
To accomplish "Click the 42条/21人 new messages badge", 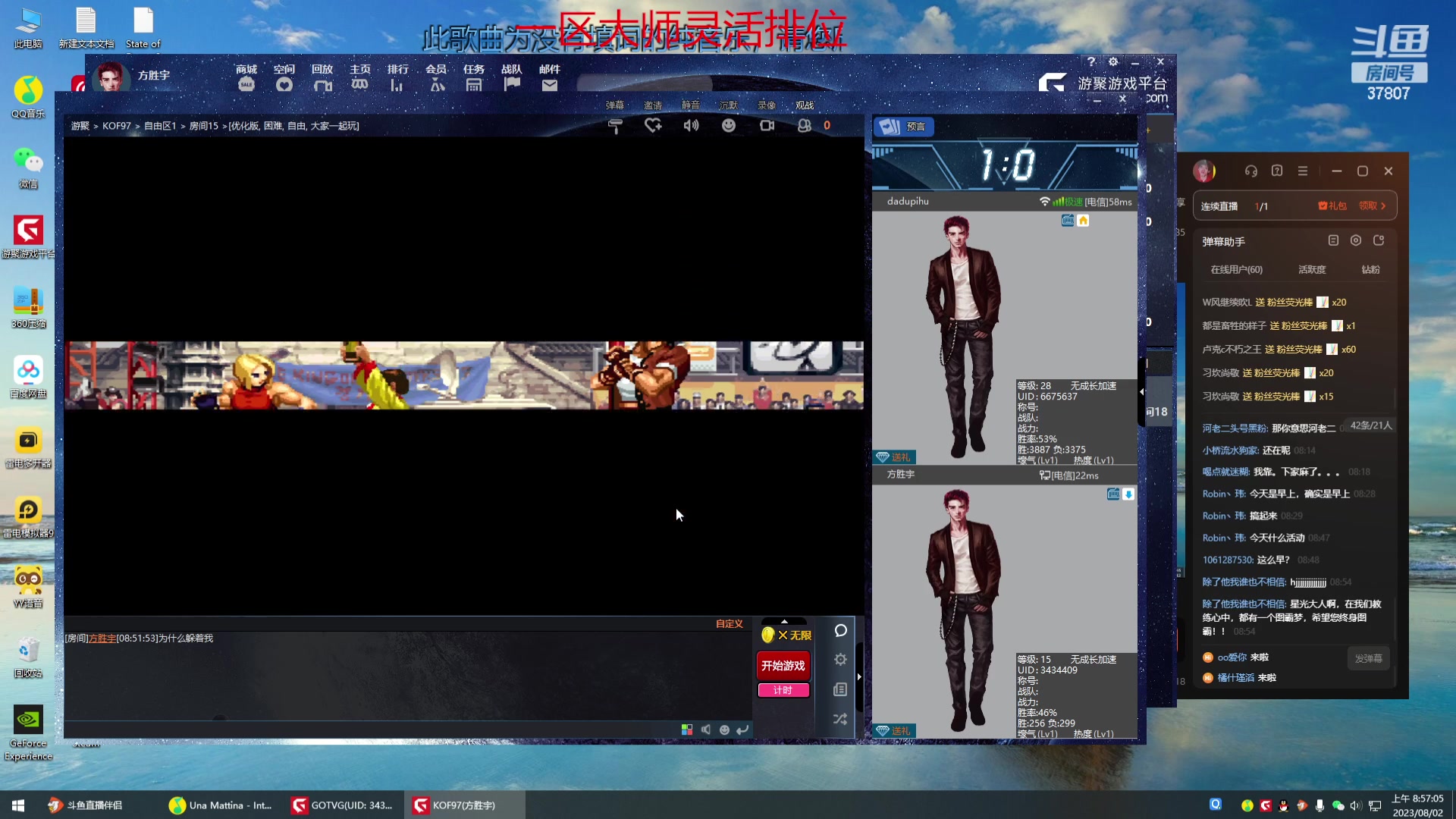I will (1370, 425).
